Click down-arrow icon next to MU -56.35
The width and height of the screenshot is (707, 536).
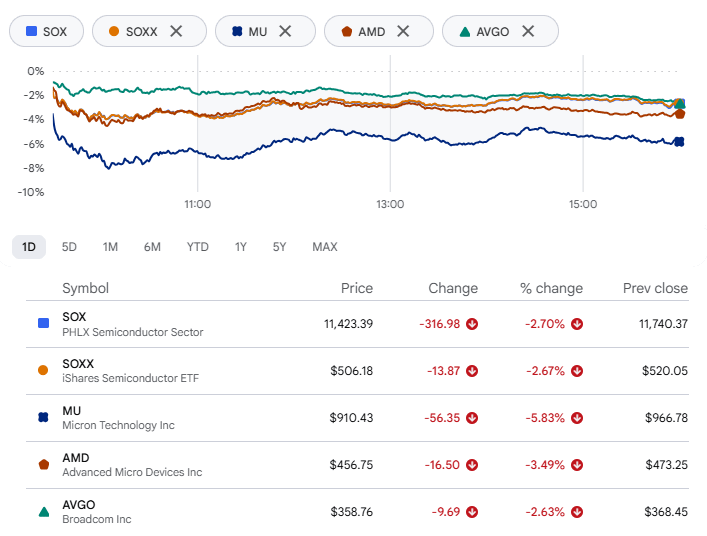pyautogui.click(x=472, y=418)
